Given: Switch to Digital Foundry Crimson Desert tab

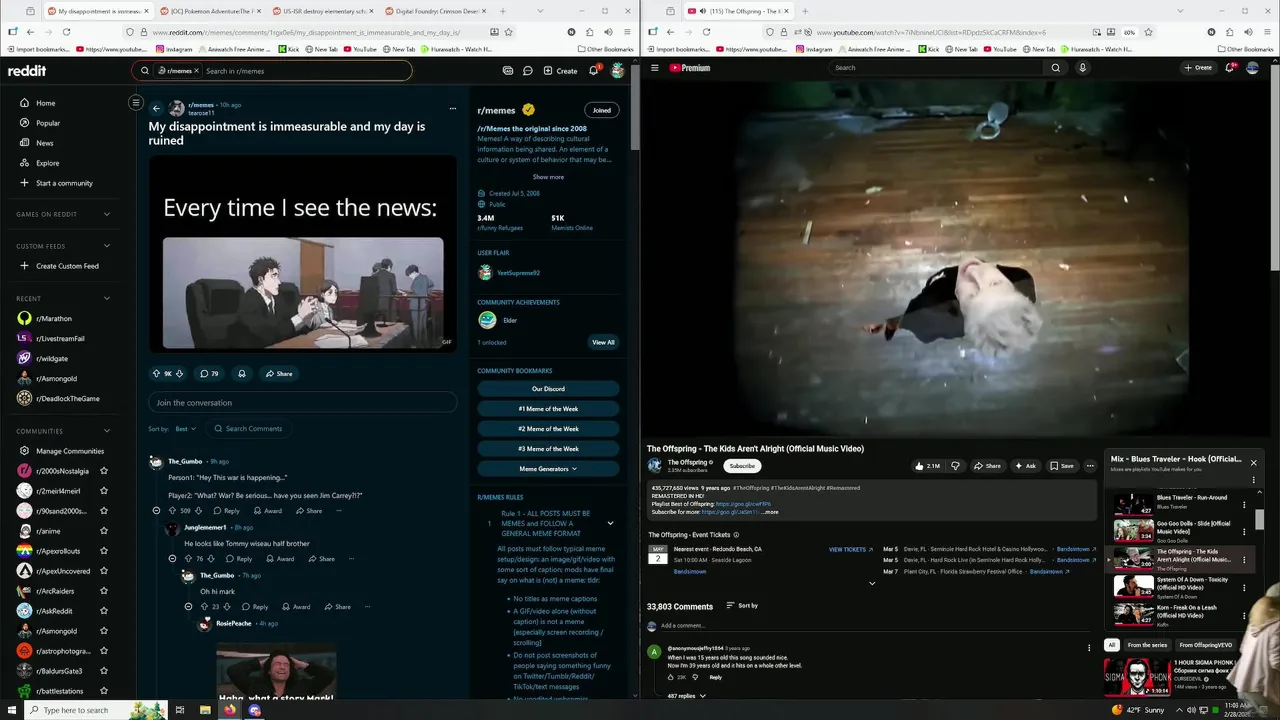Looking at the screenshot, I should (435, 11).
